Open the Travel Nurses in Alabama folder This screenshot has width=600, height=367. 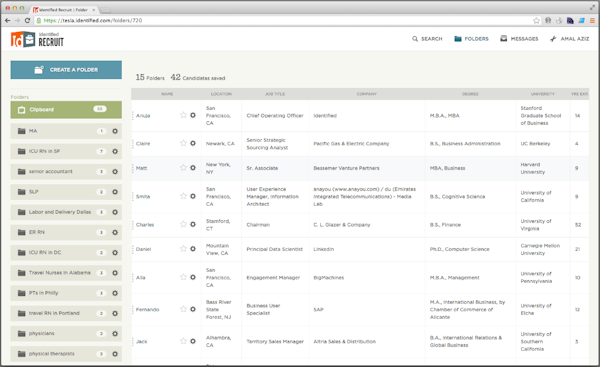click(x=66, y=273)
